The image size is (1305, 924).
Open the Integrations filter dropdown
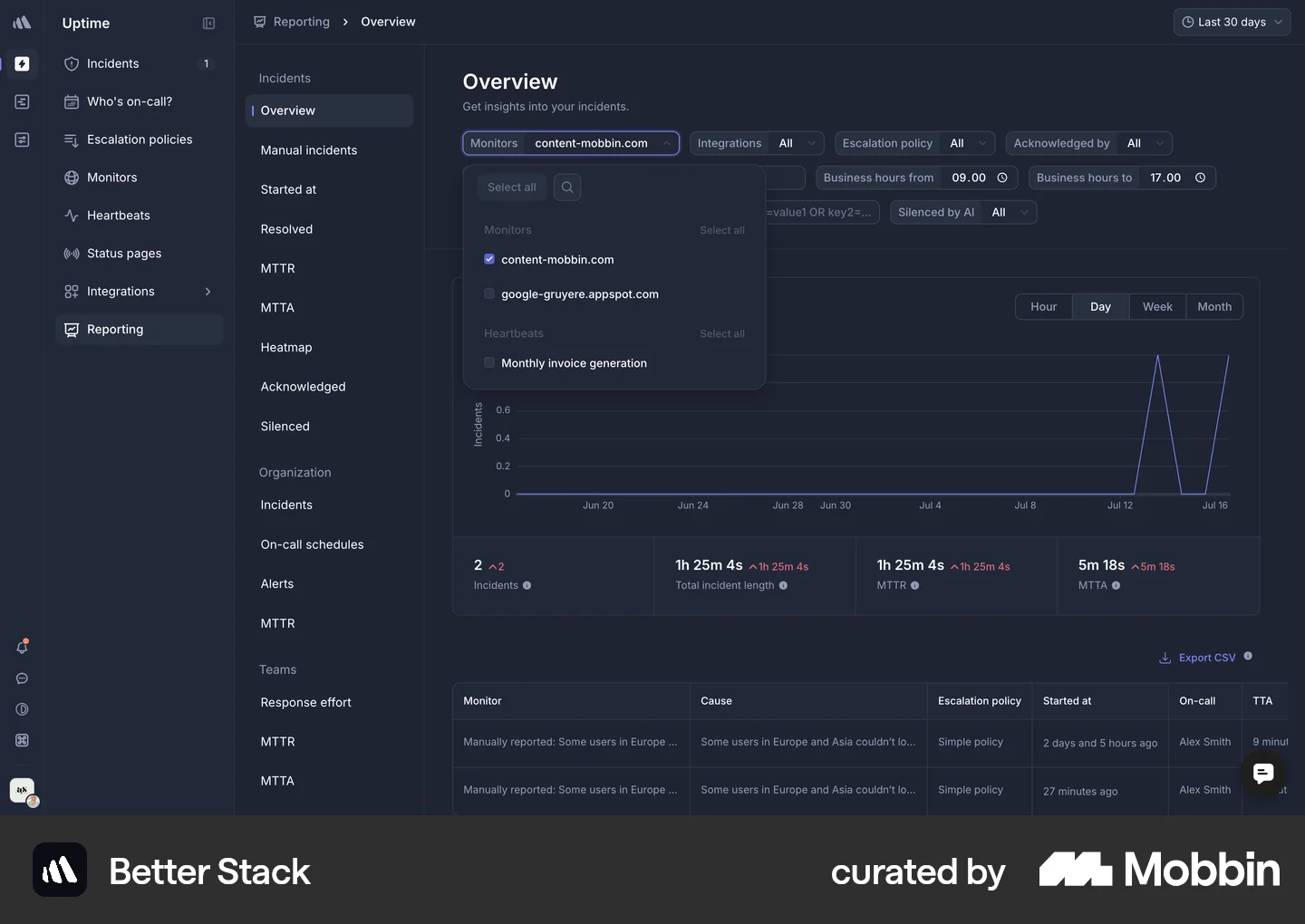tap(758, 143)
